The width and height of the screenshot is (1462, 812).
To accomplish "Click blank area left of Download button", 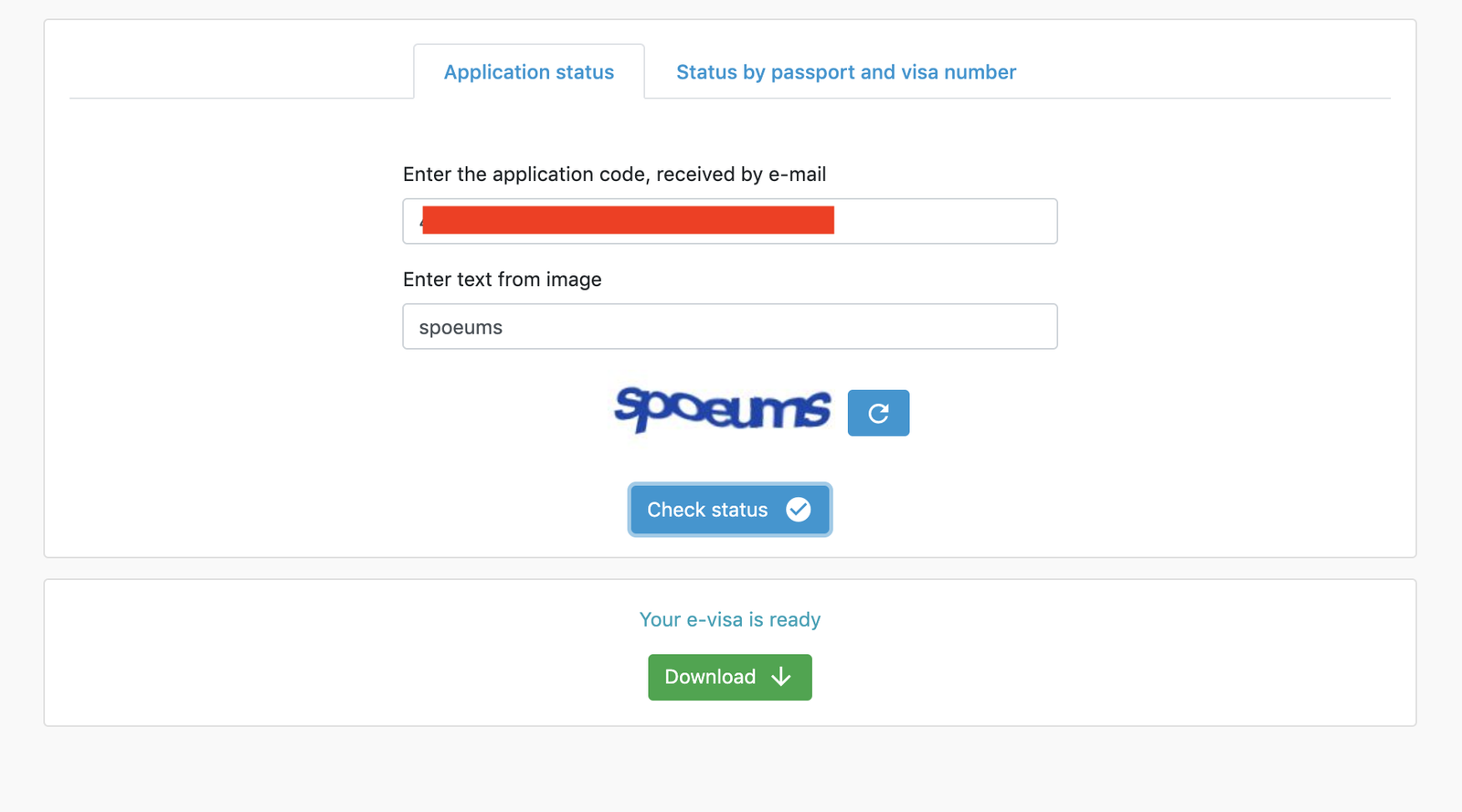I will pos(365,677).
